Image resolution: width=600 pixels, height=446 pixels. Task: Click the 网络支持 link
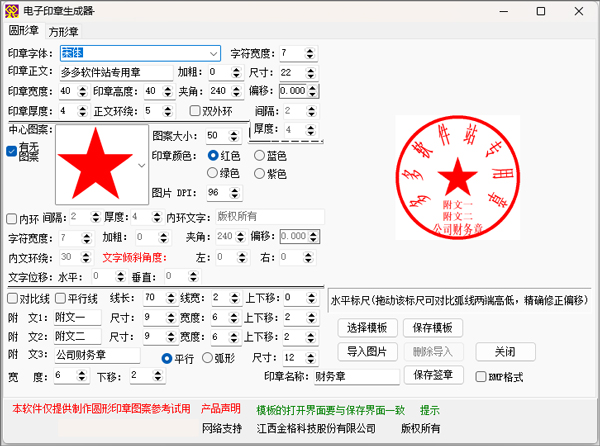pyautogui.click(x=222, y=428)
